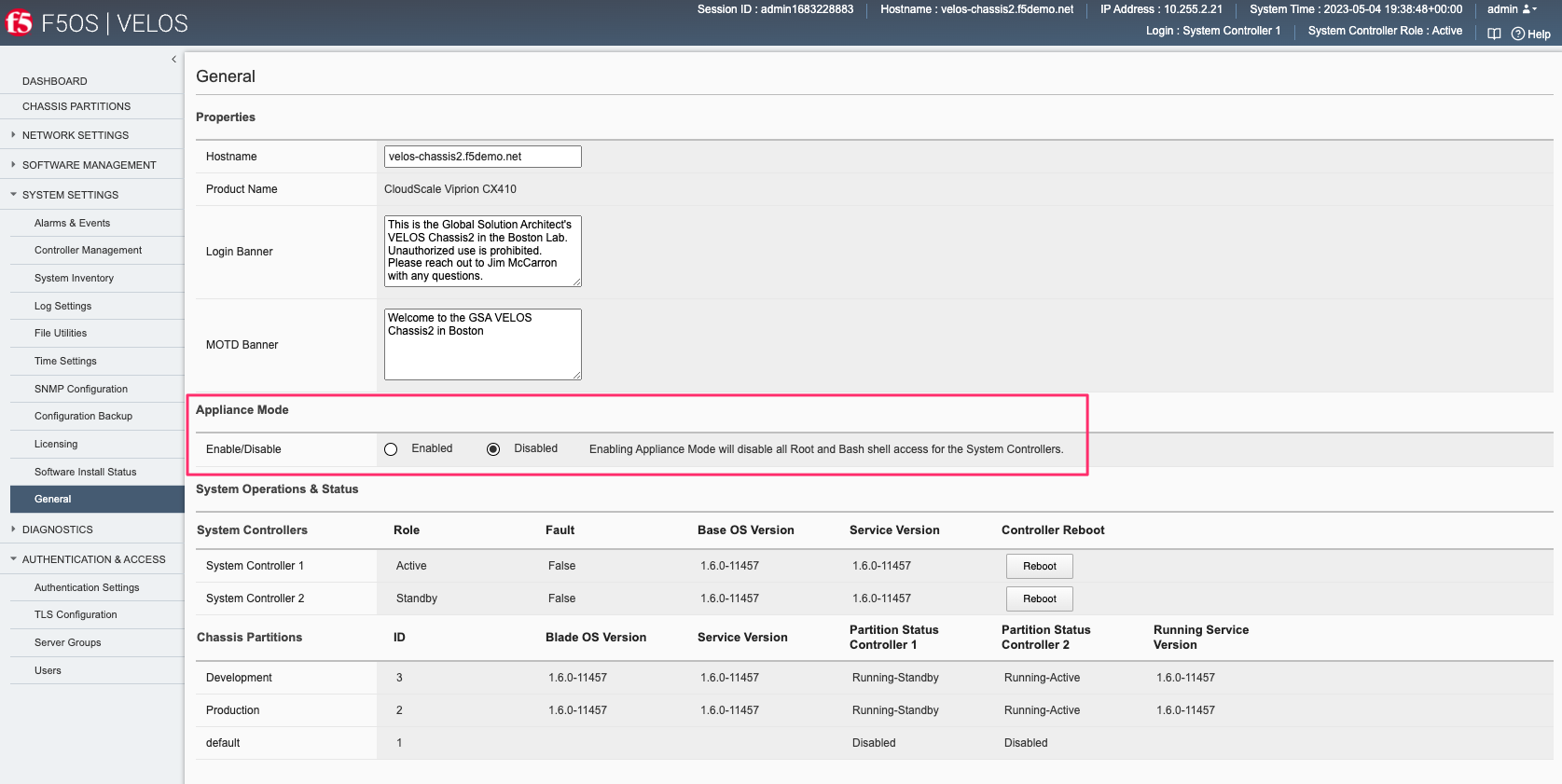Viewport: 1562px width, 784px height.
Task: Click the Active role cell
Action: pos(411,566)
